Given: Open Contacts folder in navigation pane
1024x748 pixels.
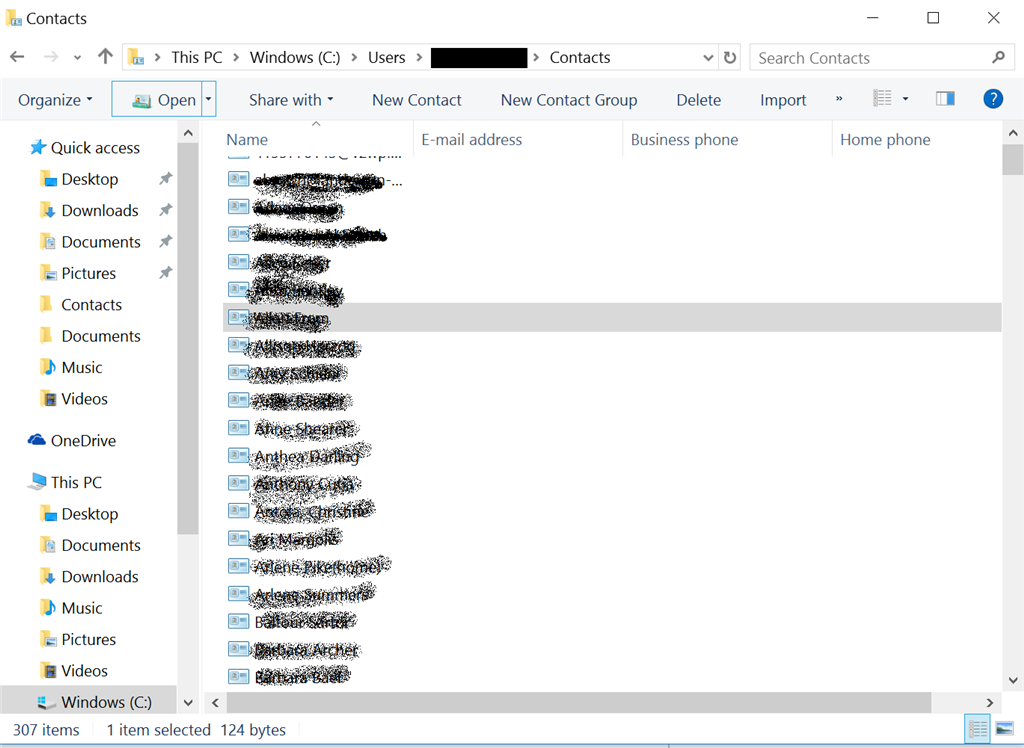Looking at the screenshot, I should (91, 304).
